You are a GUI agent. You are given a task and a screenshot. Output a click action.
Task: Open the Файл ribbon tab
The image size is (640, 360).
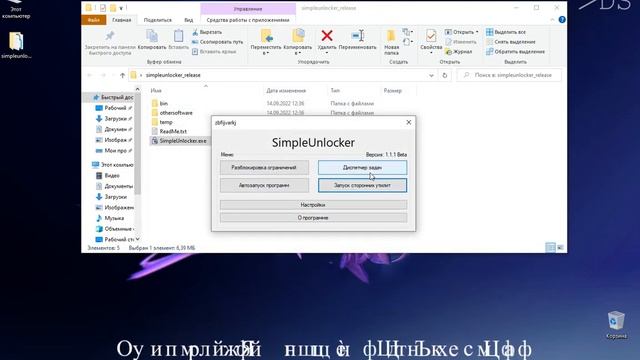coord(93,20)
